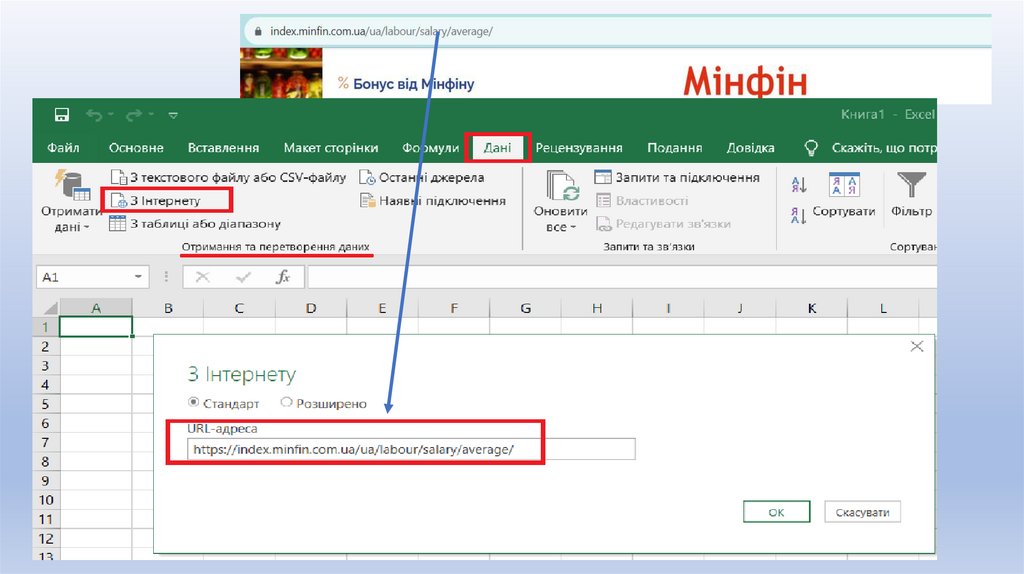Select column A header
The width and height of the screenshot is (1024, 574).
tap(96, 308)
